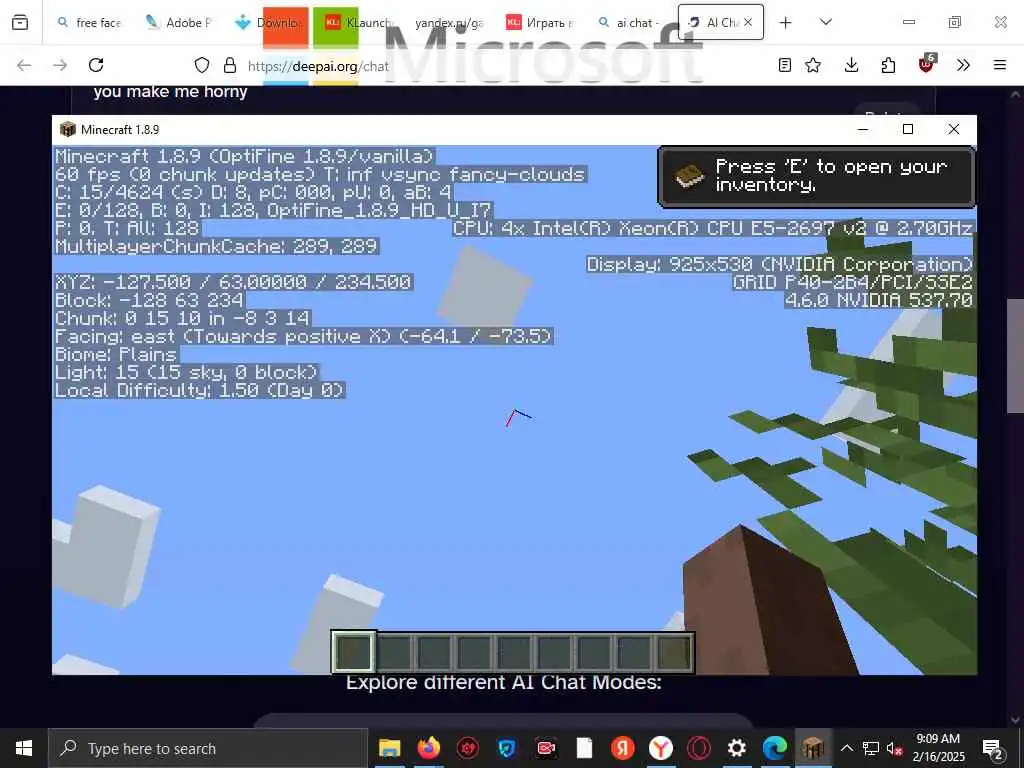Open the browser extensions puzzle icon

(888, 65)
